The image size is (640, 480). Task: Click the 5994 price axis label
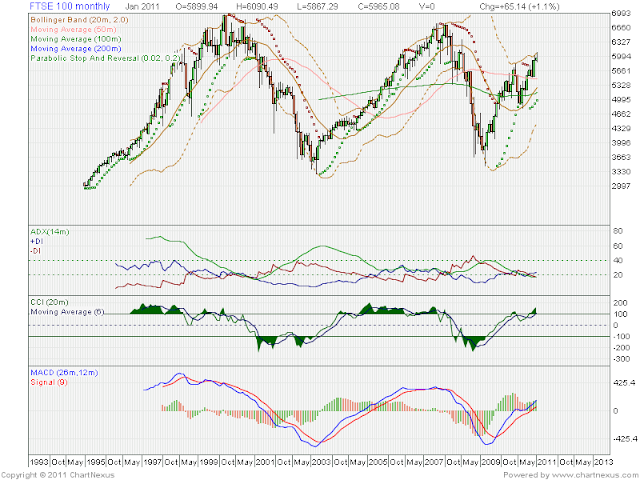point(621,56)
